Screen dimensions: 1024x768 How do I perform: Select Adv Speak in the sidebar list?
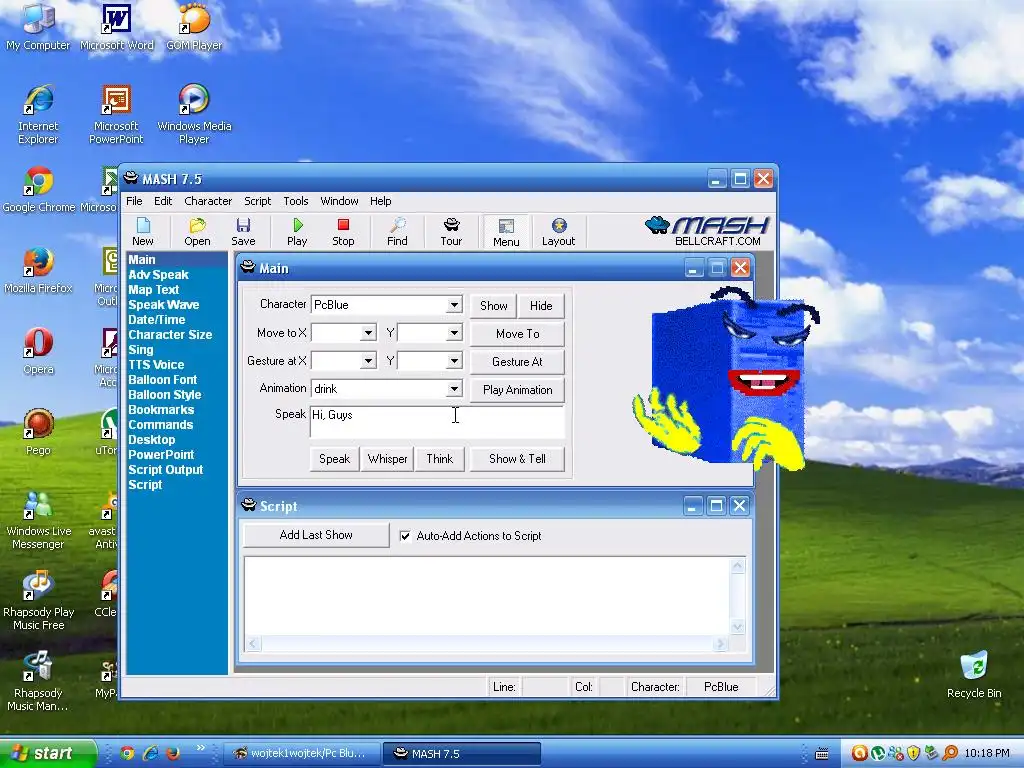158,275
